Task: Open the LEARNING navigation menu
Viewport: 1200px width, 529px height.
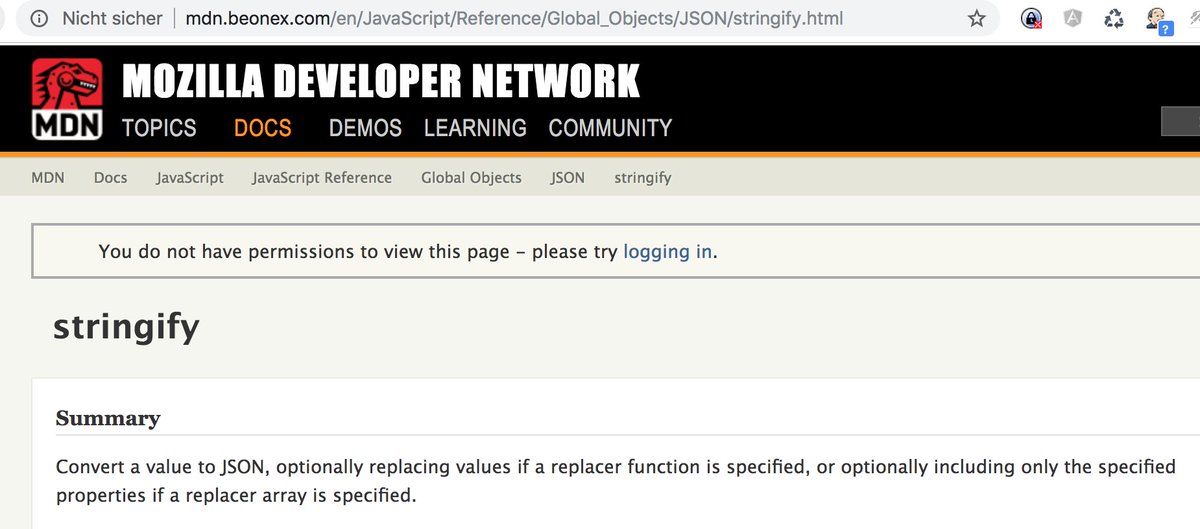Action: tap(475, 128)
